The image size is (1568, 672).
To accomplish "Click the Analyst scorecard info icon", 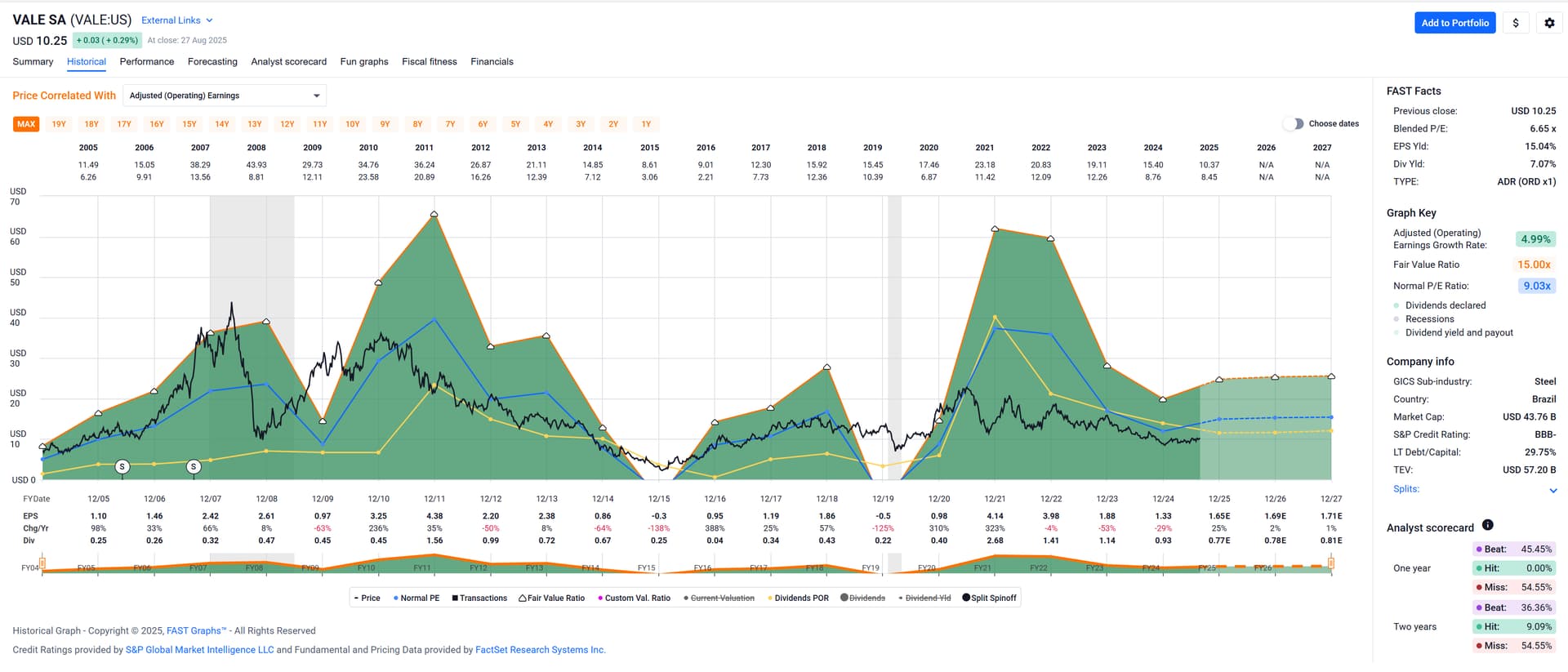I will tap(1487, 525).
